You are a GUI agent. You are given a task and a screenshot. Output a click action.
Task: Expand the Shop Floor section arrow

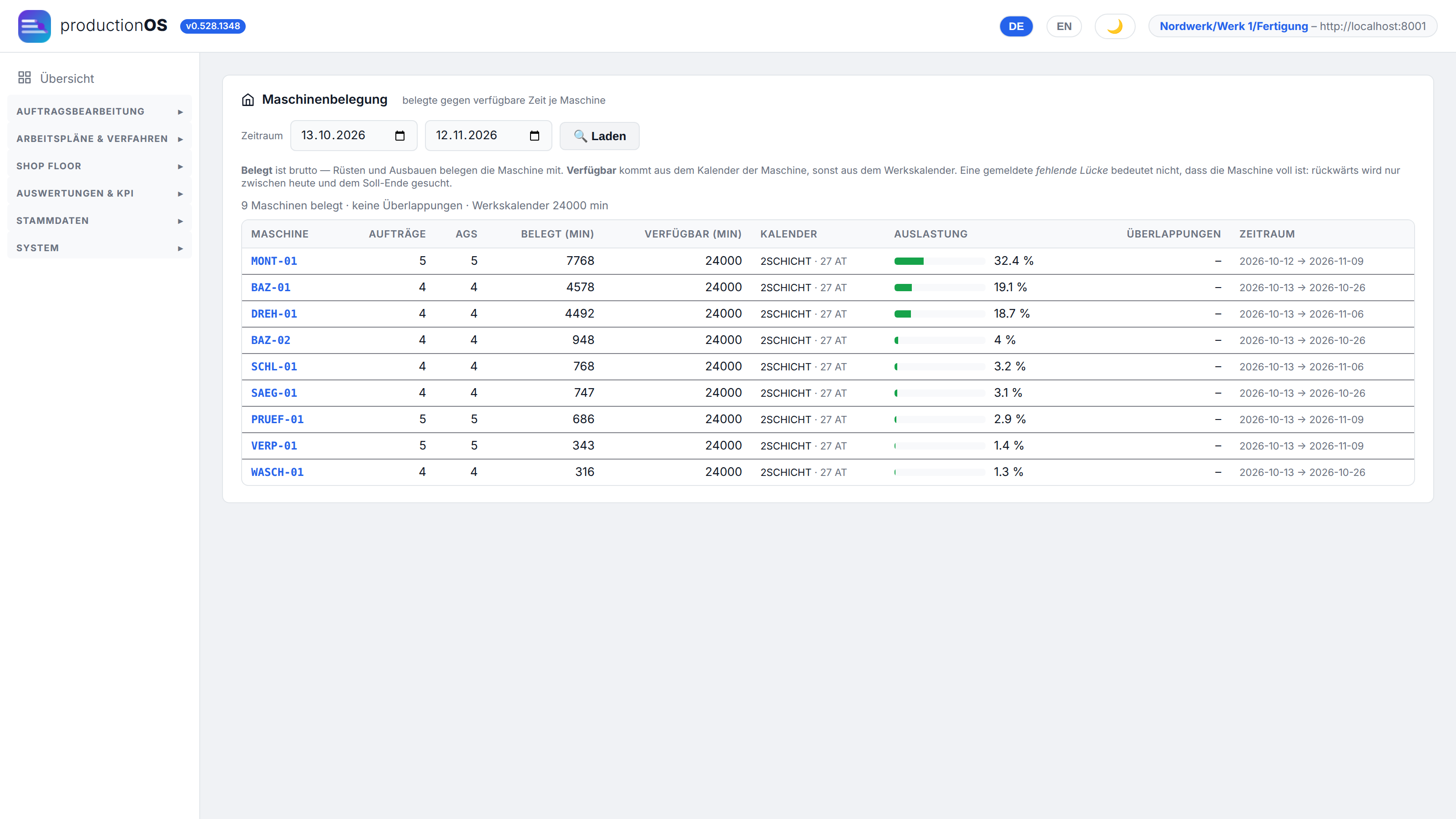(x=180, y=166)
